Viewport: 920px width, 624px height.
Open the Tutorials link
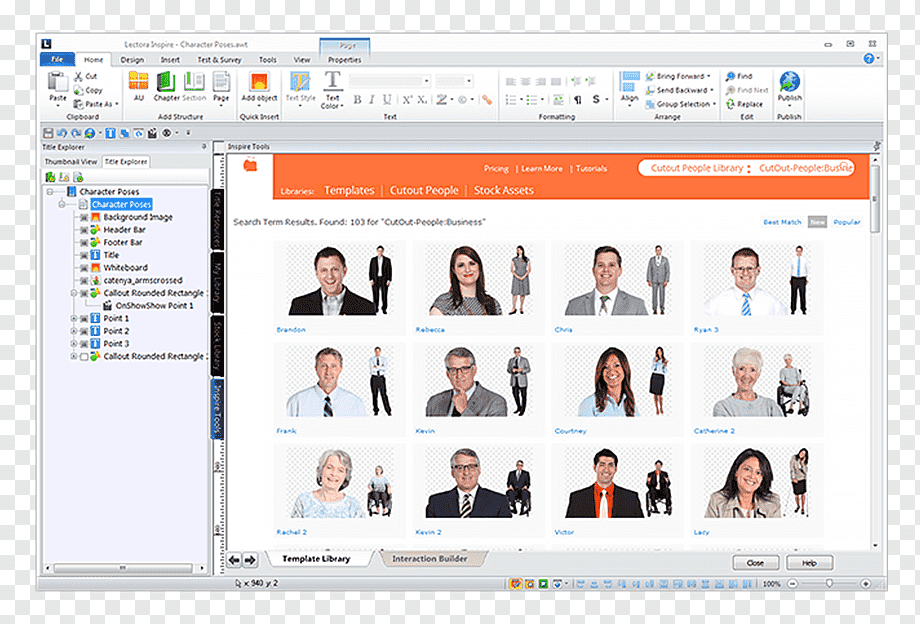click(x=591, y=169)
